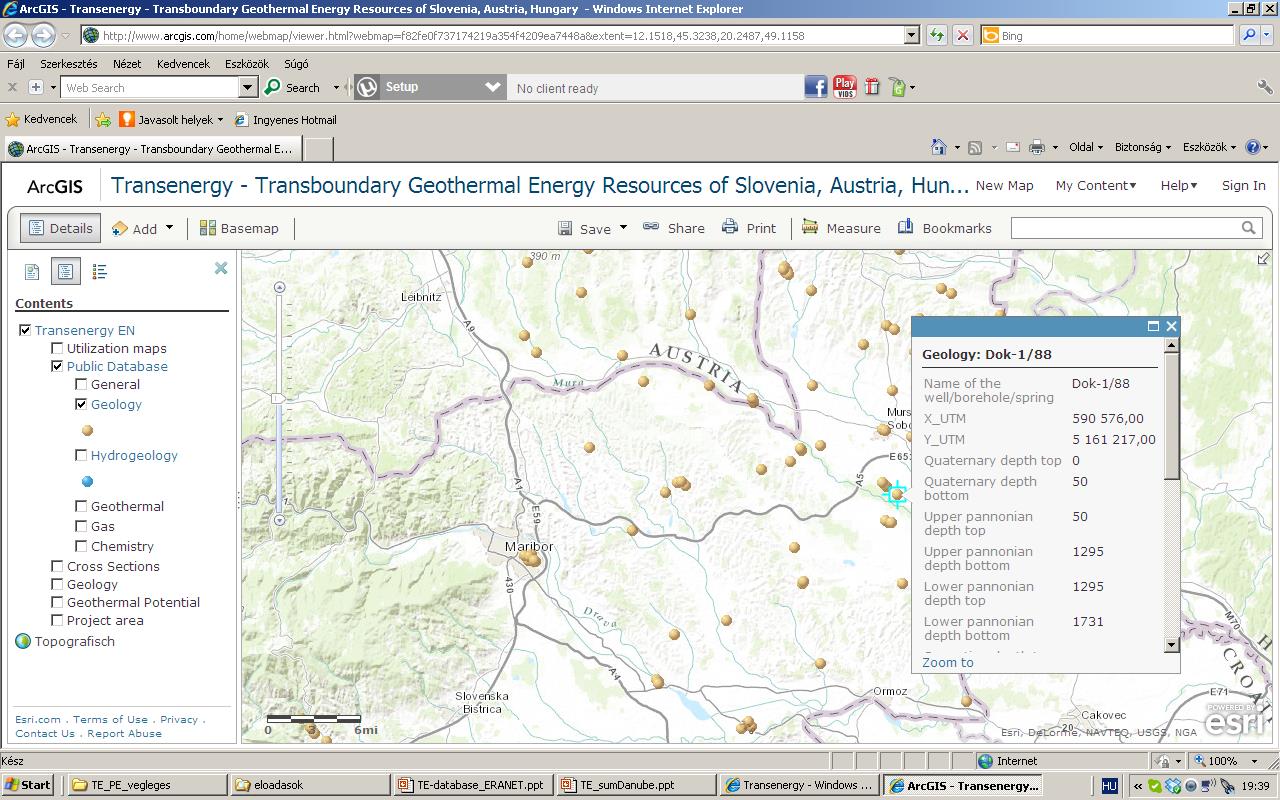Open TE-database_ERANET.ppt from the taskbar
This screenshot has width=1280, height=800.
[x=472, y=785]
